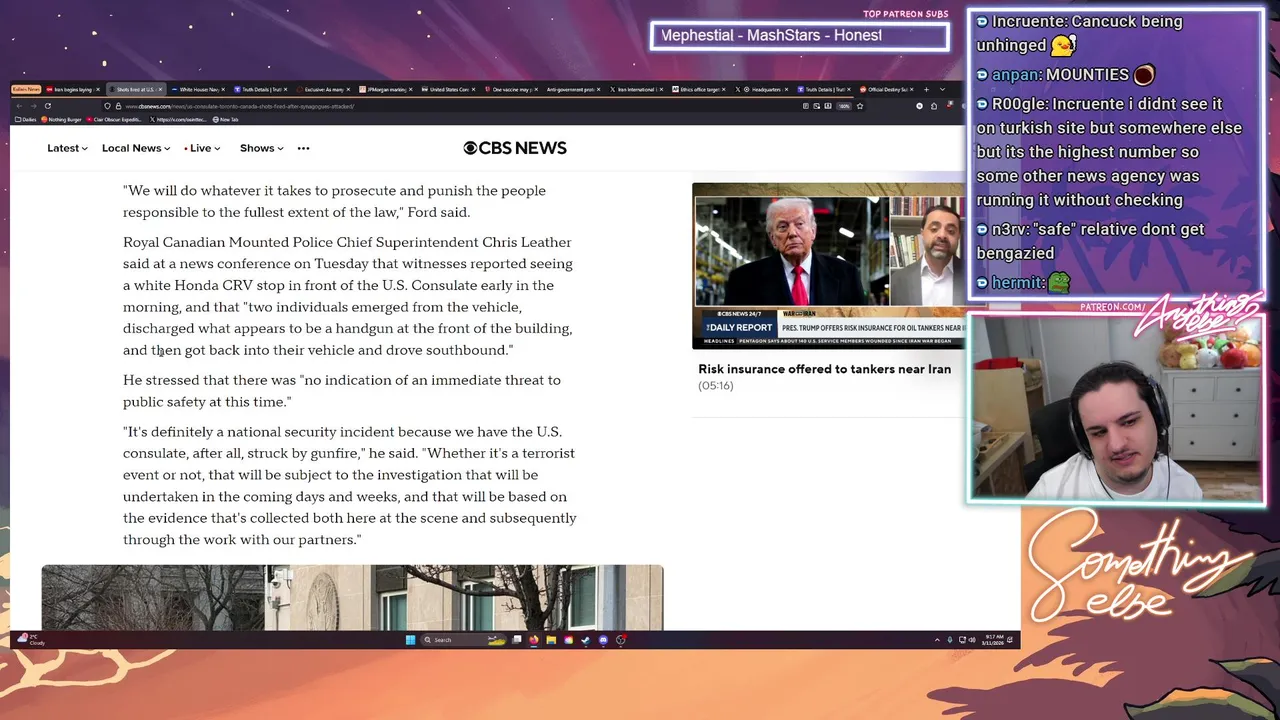
Task: Click the U.S. Consulate building photo
Action: 352,598
